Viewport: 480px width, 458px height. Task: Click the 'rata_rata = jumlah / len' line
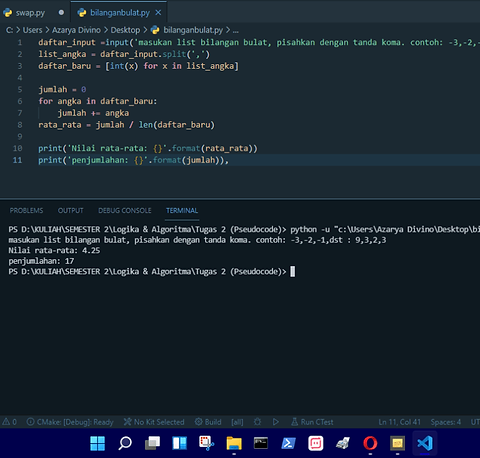(127, 125)
